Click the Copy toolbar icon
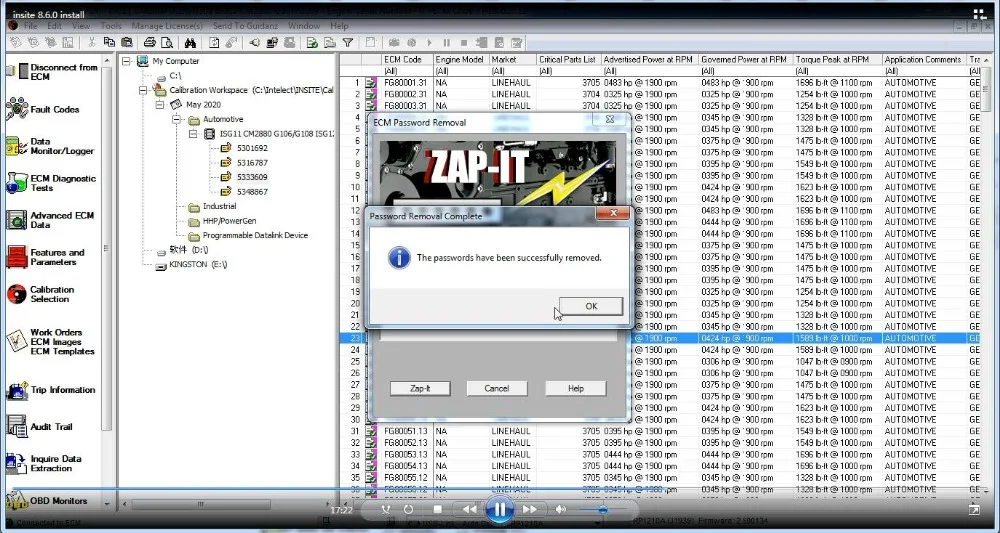Viewport: 1000px width, 533px height. click(109, 43)
